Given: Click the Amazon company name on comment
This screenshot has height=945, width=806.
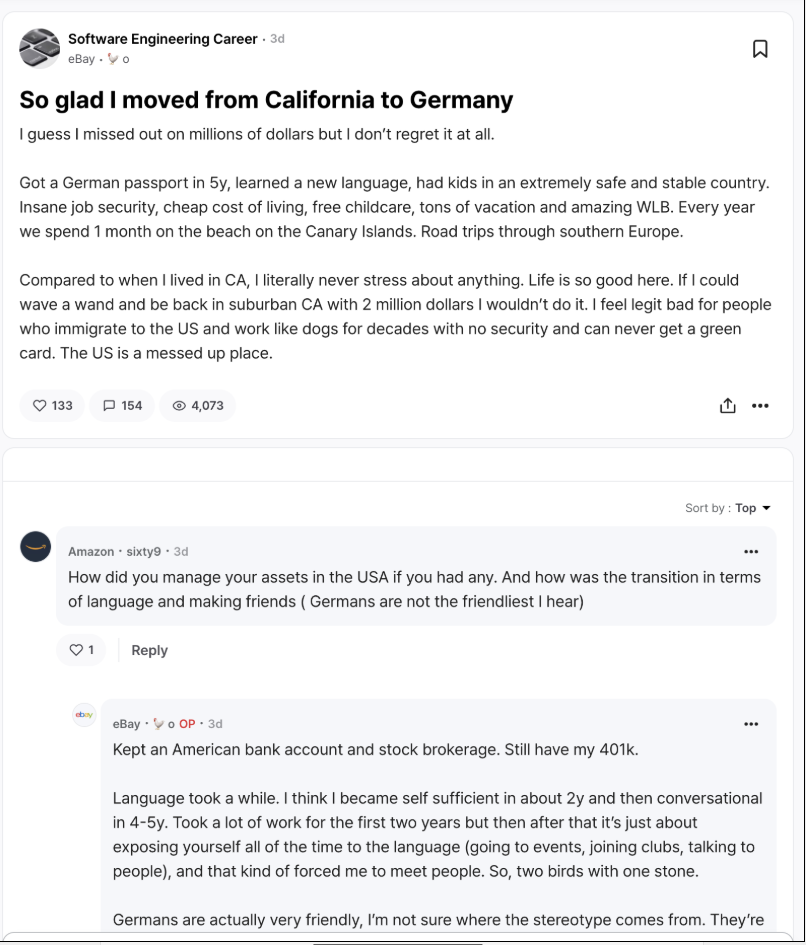Looking at the screenshot, I should [91, 551].
